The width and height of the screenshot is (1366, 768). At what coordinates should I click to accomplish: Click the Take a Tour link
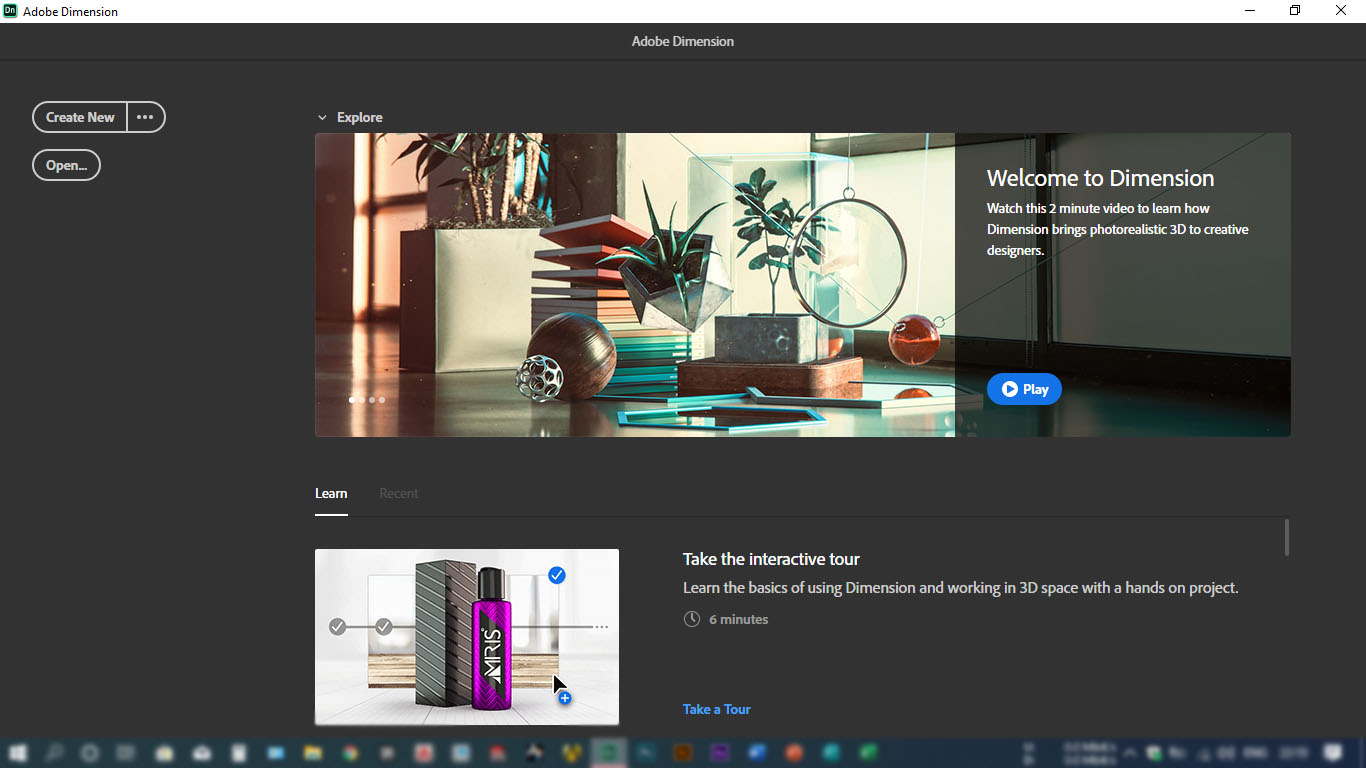[716, 709]
